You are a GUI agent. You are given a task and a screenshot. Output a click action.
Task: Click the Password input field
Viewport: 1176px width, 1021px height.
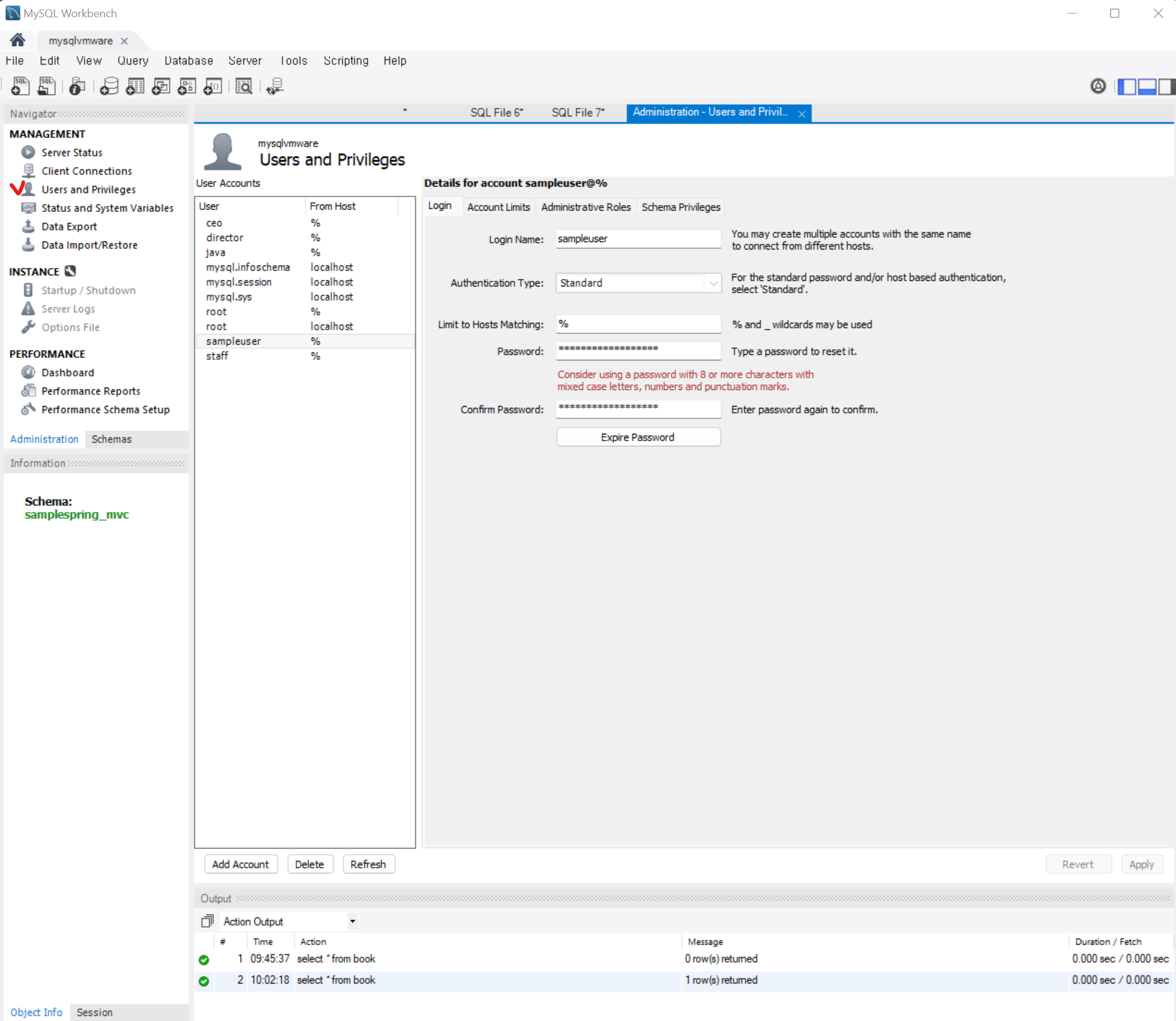tap(638, 351)
